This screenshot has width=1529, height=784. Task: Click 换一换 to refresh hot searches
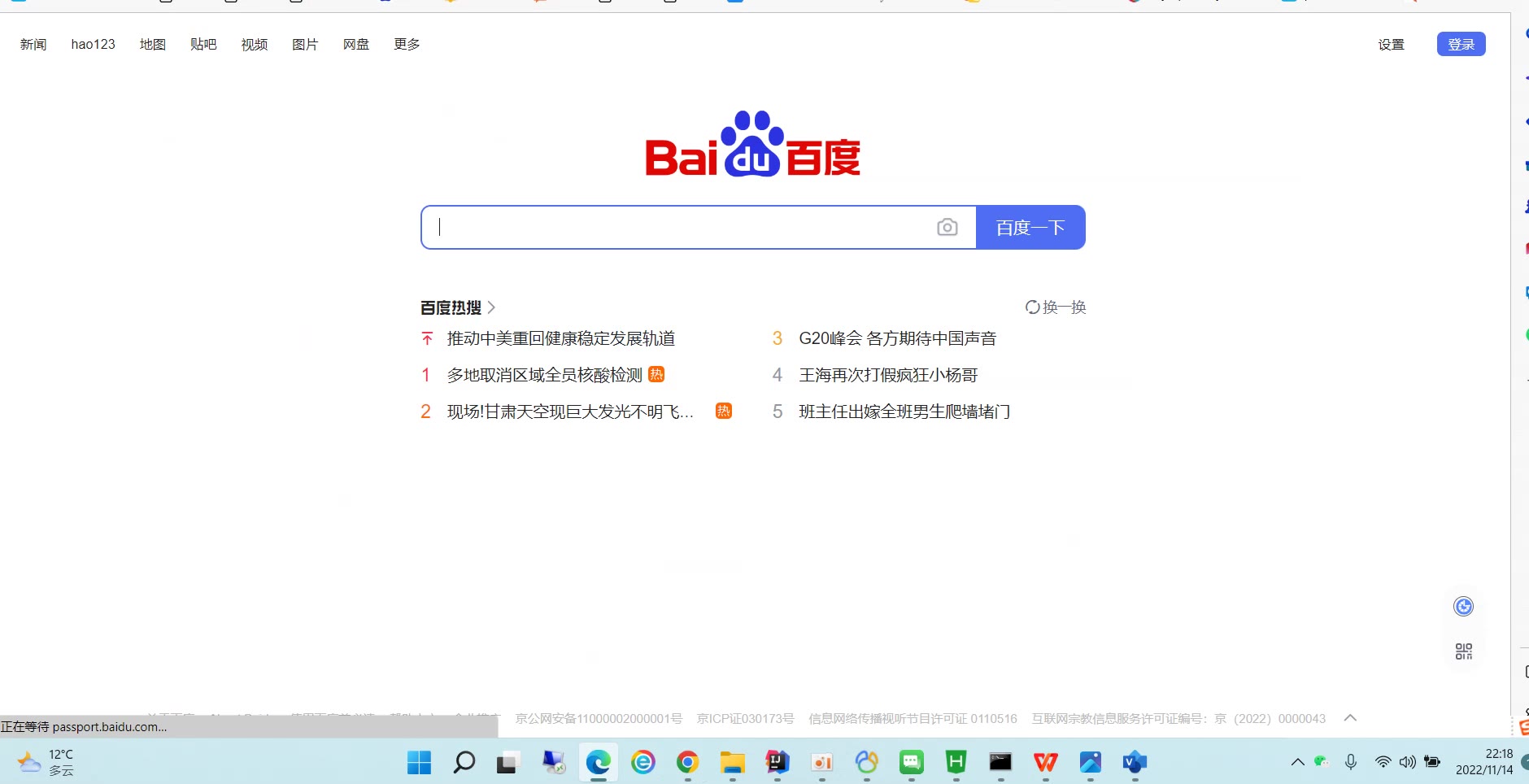1064,307
